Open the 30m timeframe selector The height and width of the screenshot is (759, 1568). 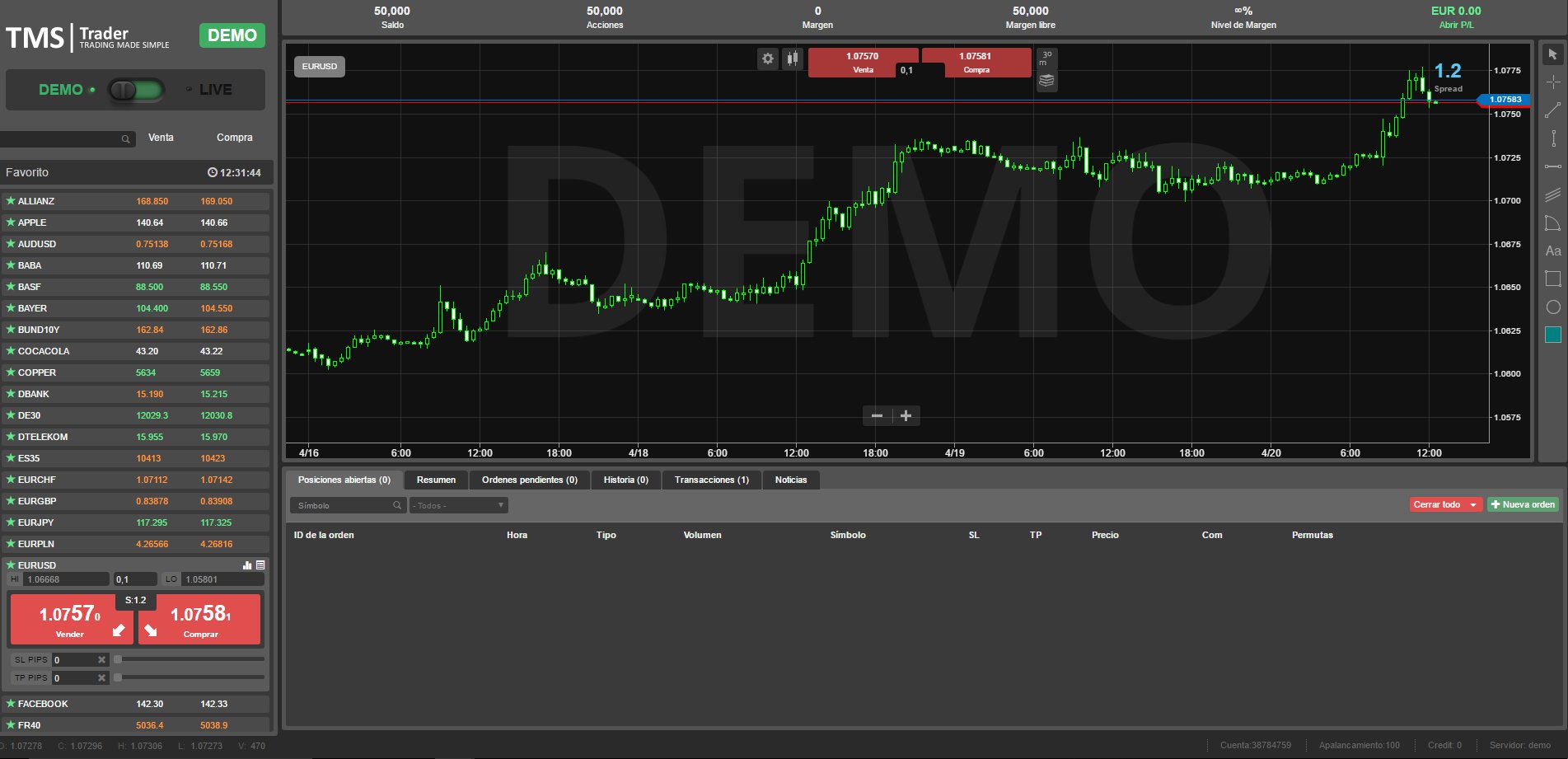tap(1046, 59)
